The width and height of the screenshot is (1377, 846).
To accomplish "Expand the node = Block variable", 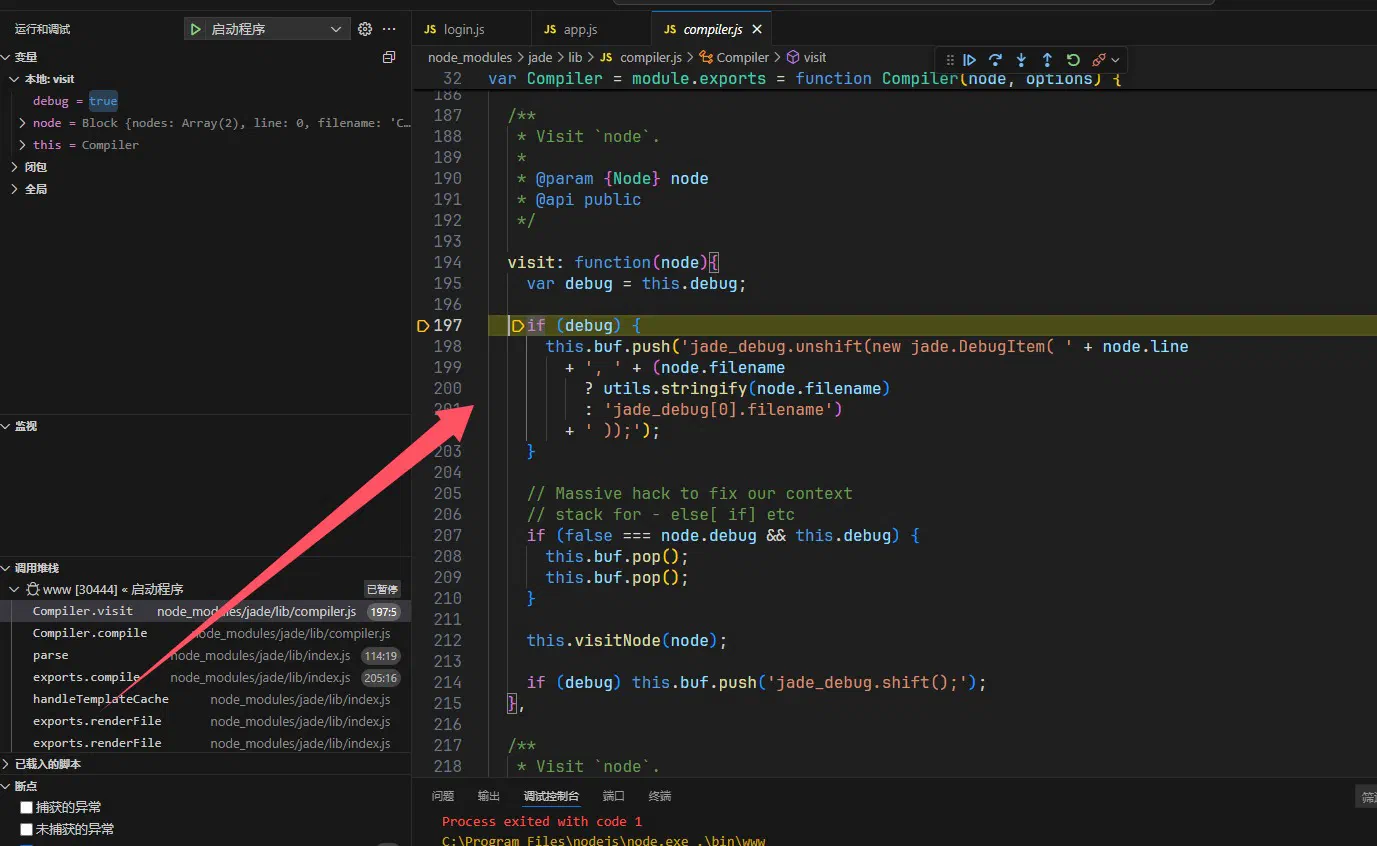I will tap(23, 123).
